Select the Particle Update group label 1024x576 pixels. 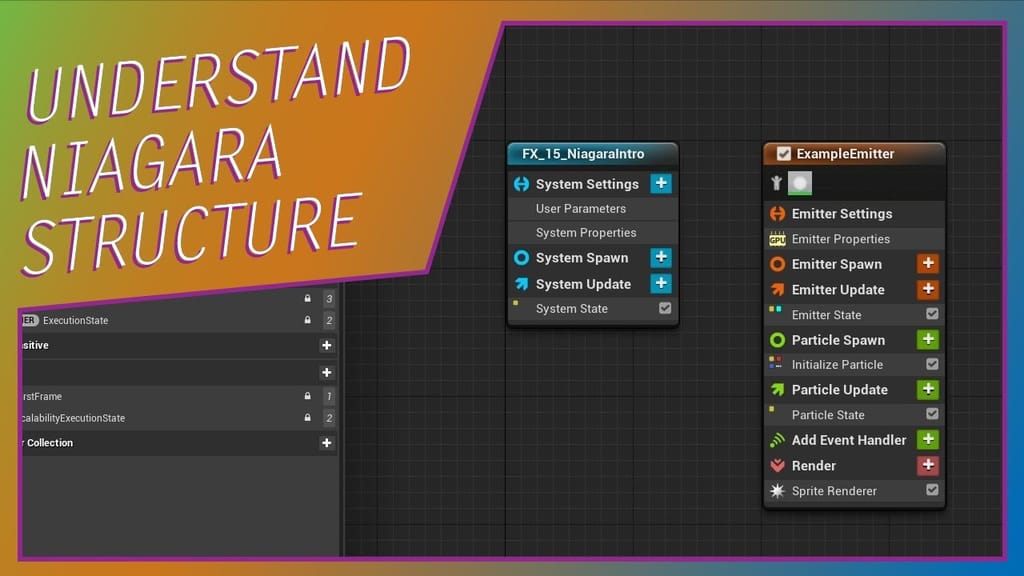tap(840, 390)
